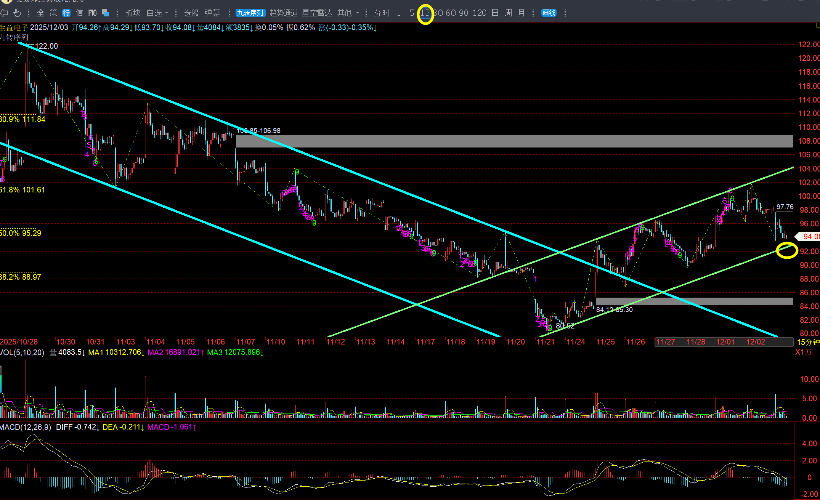
Task: Click the highlighted 11/27–12/02 range on time axis
Action: point(724,342)
